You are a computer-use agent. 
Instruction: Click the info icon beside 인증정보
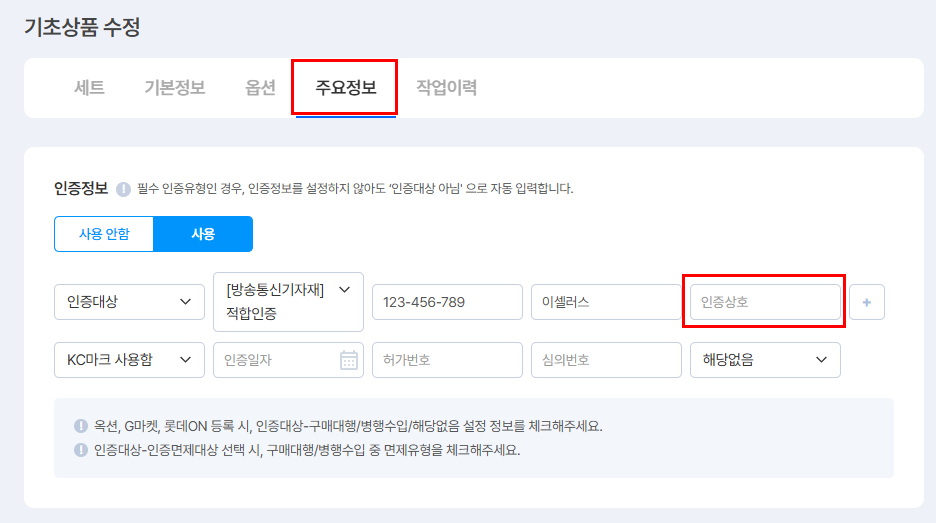[124, 188]
